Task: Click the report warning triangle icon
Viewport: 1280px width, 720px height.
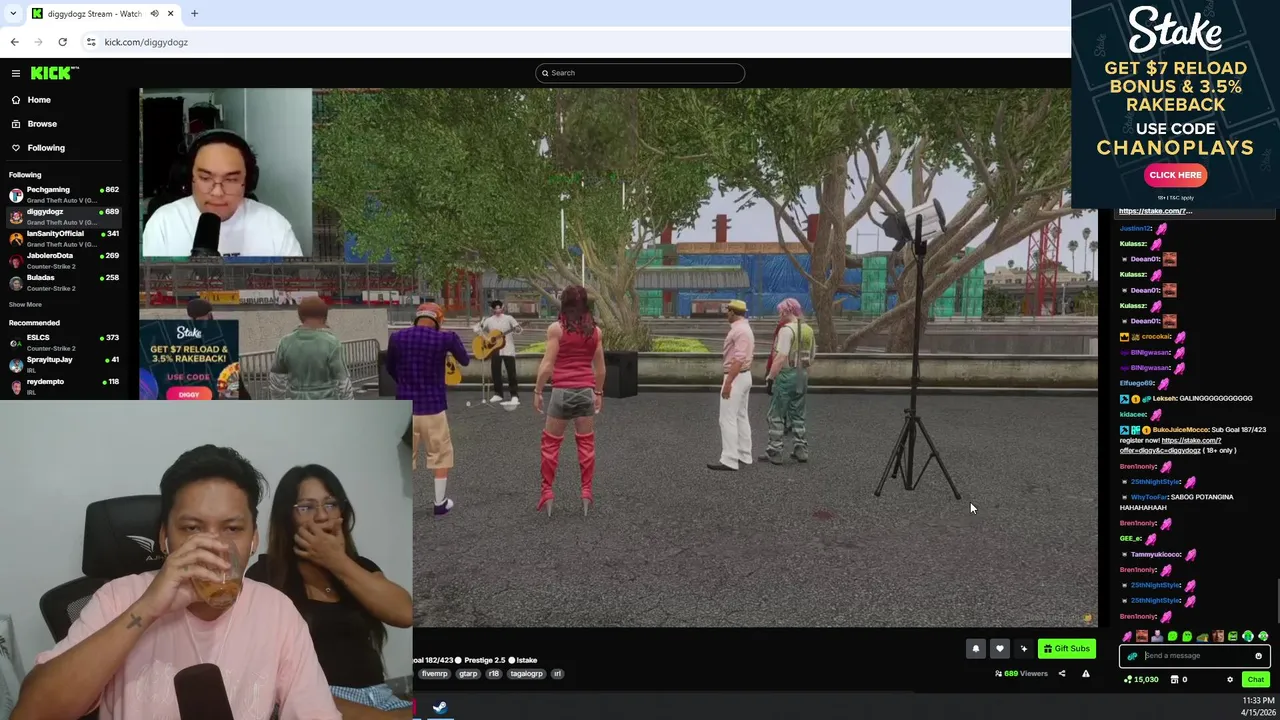Action: click(1085, 674)
